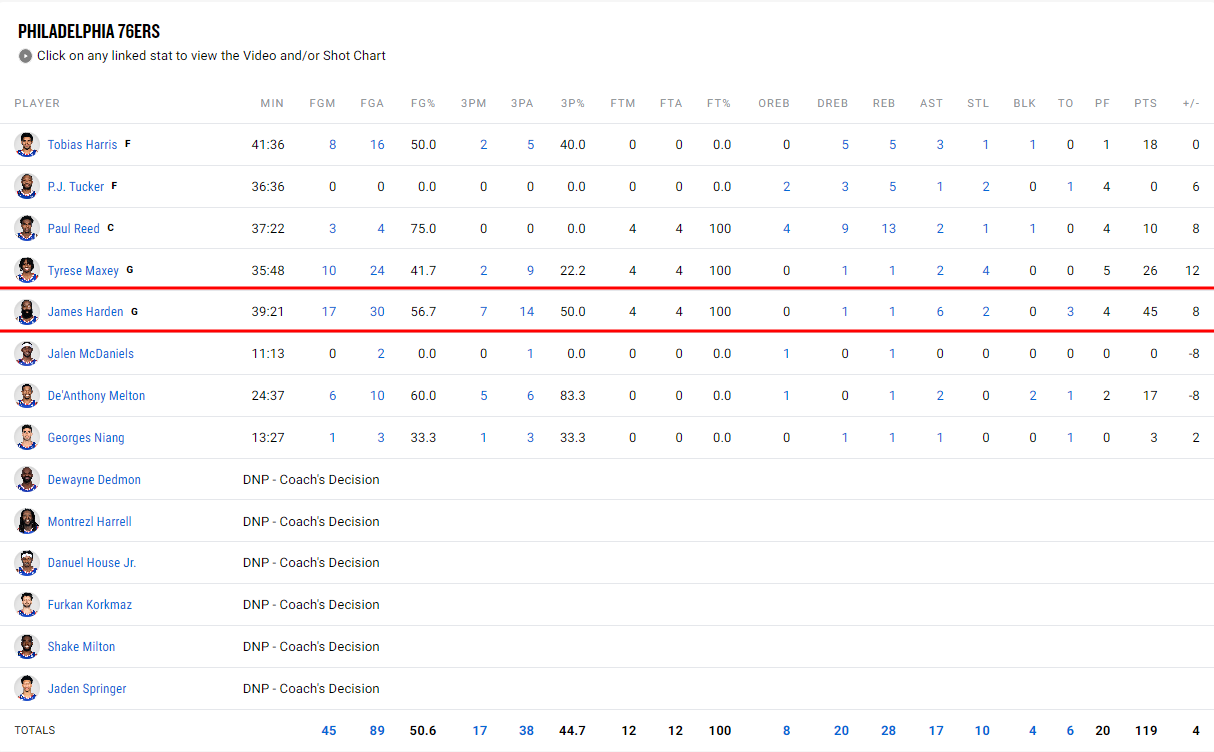View James Harden's 3 turnovers
The height and width of the screenshot is (752, 1214).
point(1070,312)
